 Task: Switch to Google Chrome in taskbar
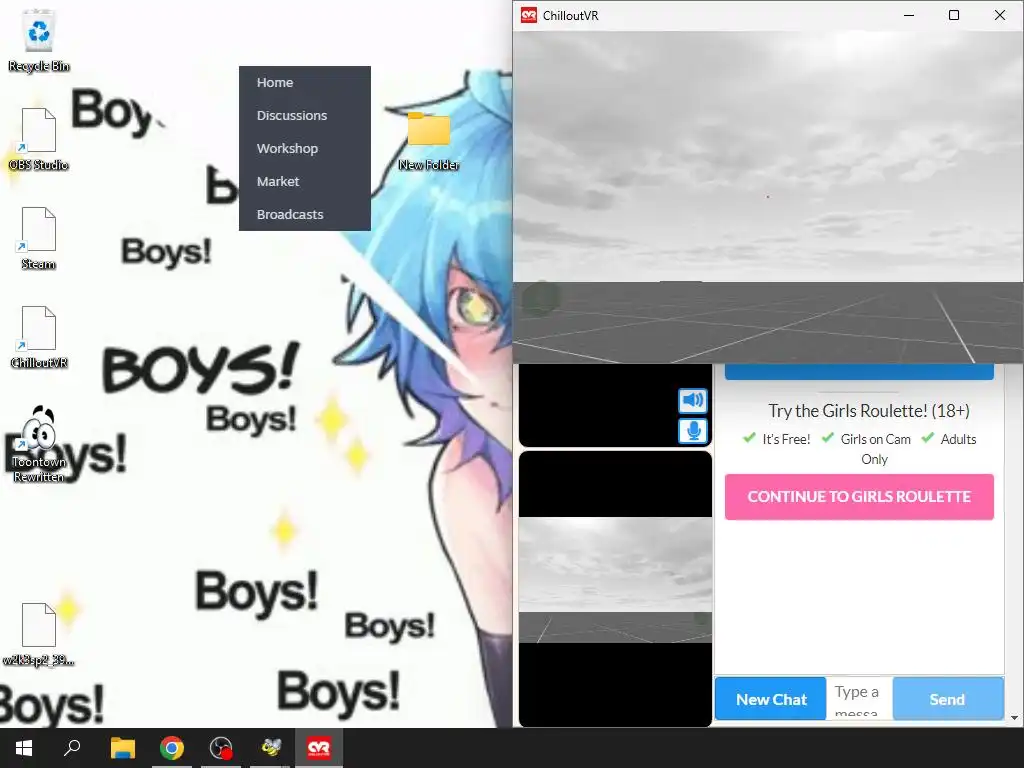tap(172, 748)
